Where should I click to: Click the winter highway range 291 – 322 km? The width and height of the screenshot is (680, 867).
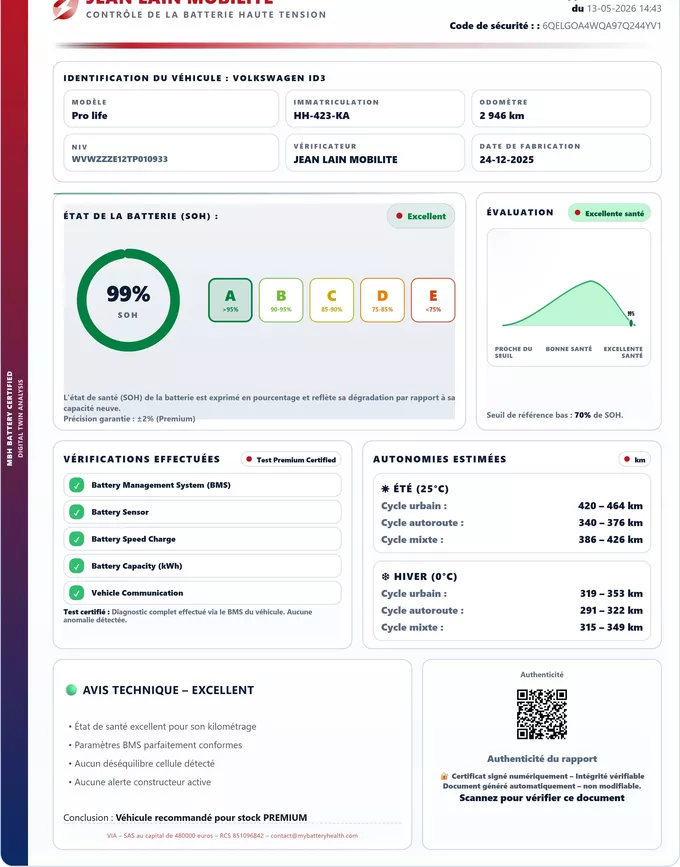611,610
